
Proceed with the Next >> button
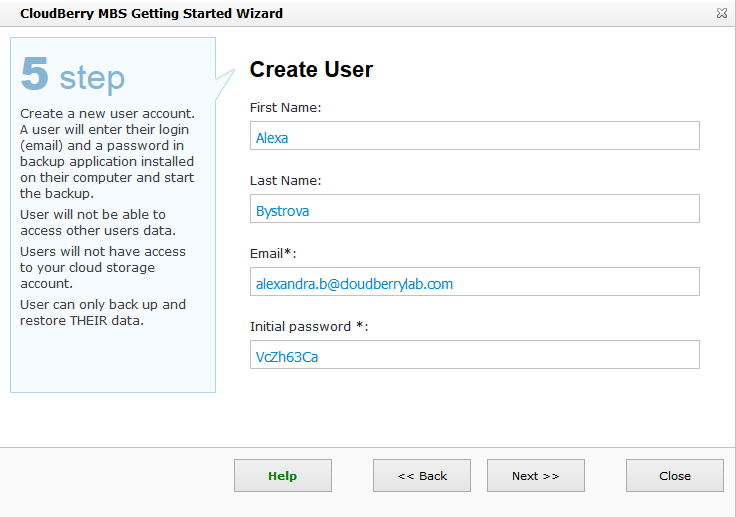(x=535, y=476)
